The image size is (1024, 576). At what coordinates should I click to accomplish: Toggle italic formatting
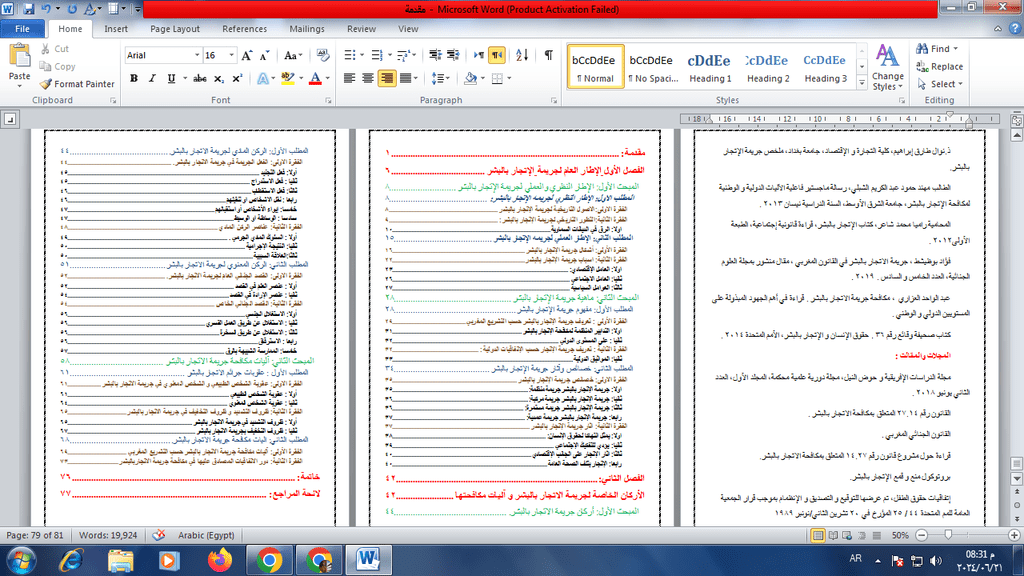(x=152, y=78)
